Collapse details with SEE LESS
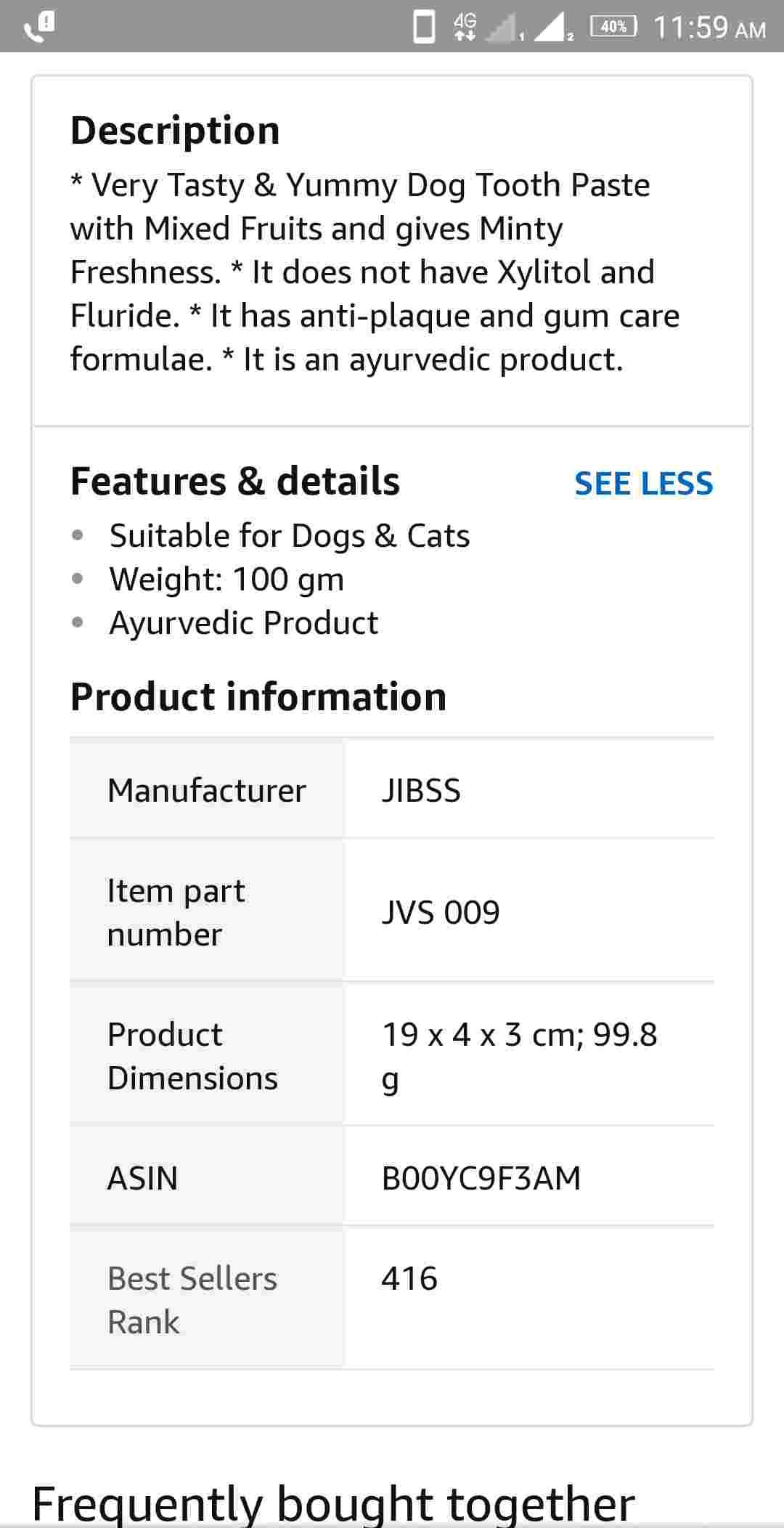 pyautogui.click(x=643, y=483)
